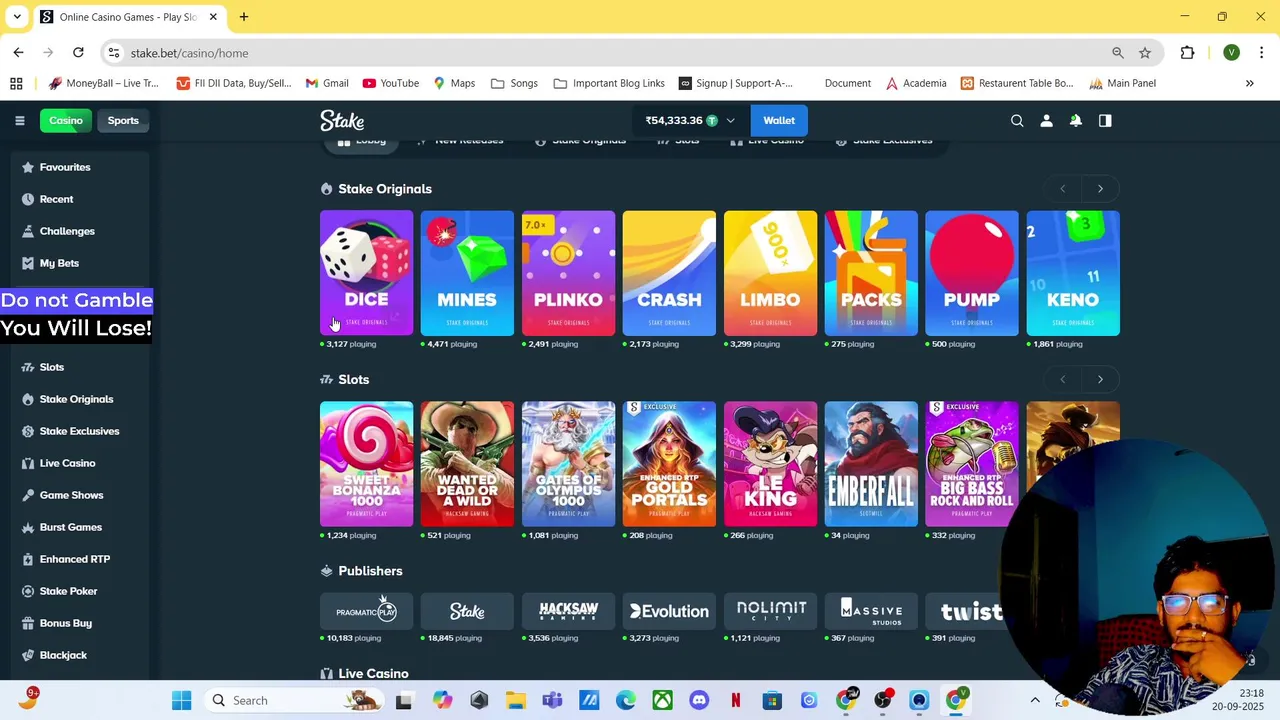Reload the page in Chrome
1280x720 pixels.
coord(78,53)
